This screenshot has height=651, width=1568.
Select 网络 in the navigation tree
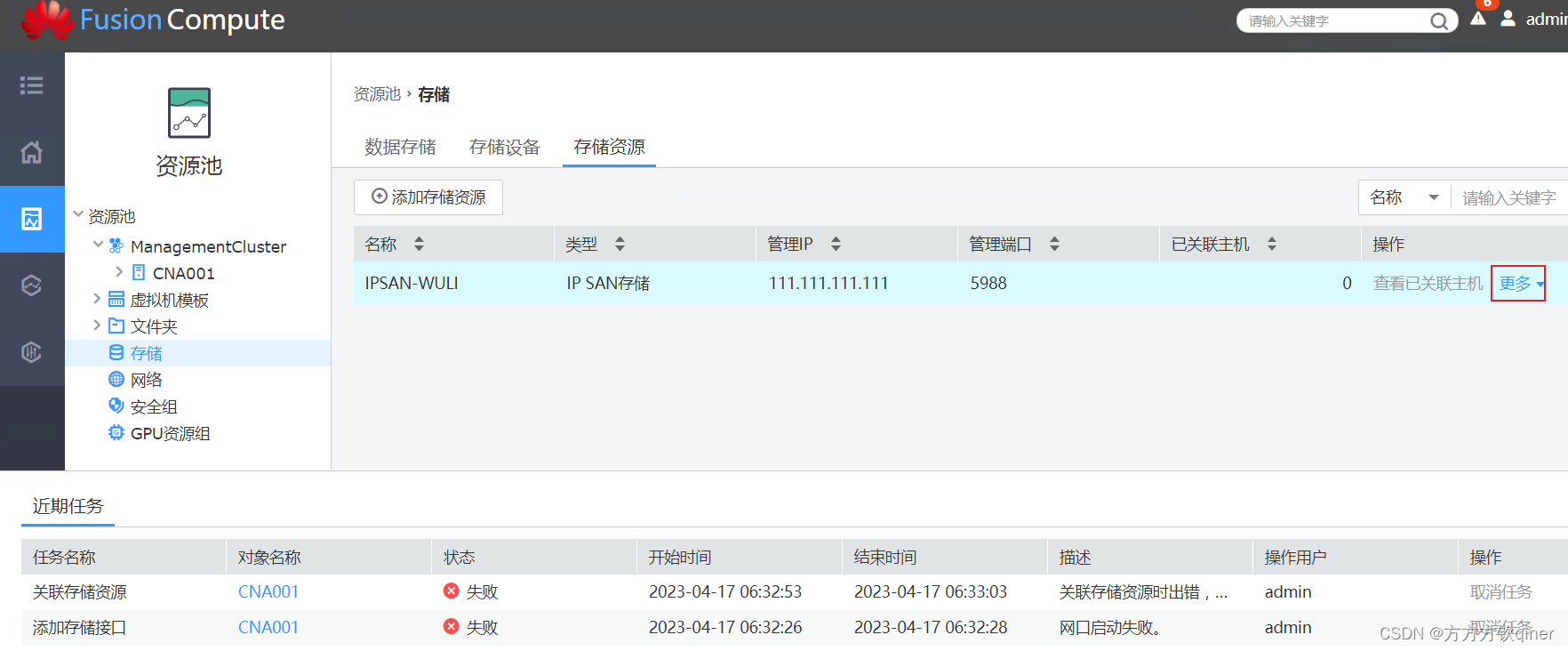147,380
